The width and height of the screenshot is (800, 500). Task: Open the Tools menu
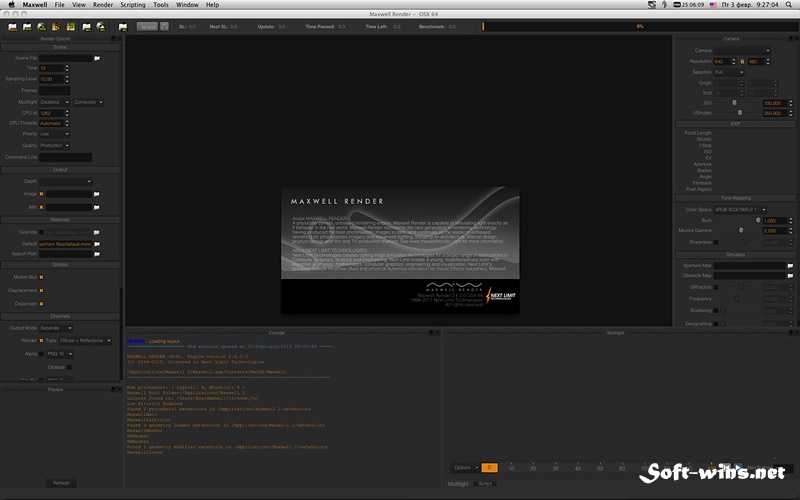(161, 5)
